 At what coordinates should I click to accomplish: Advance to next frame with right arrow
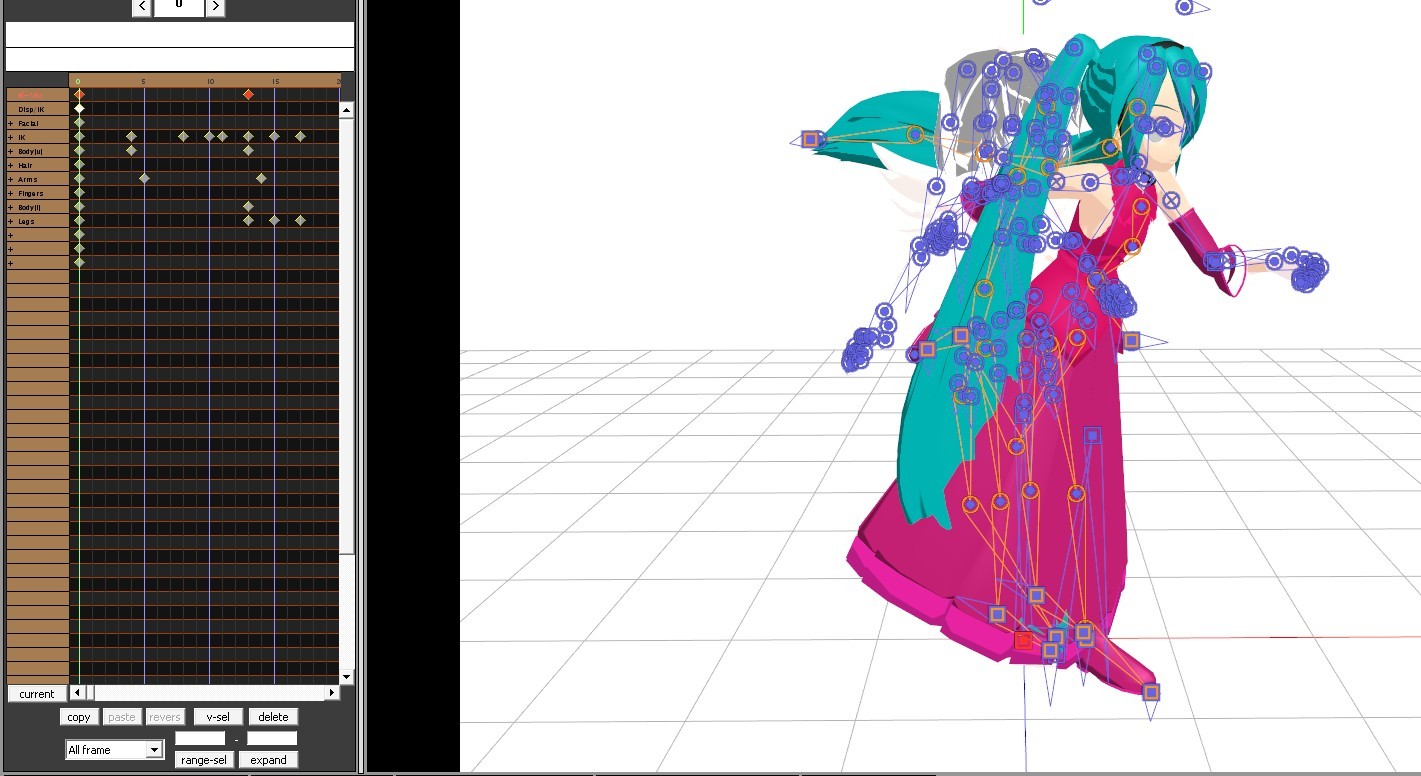point(215,6)
